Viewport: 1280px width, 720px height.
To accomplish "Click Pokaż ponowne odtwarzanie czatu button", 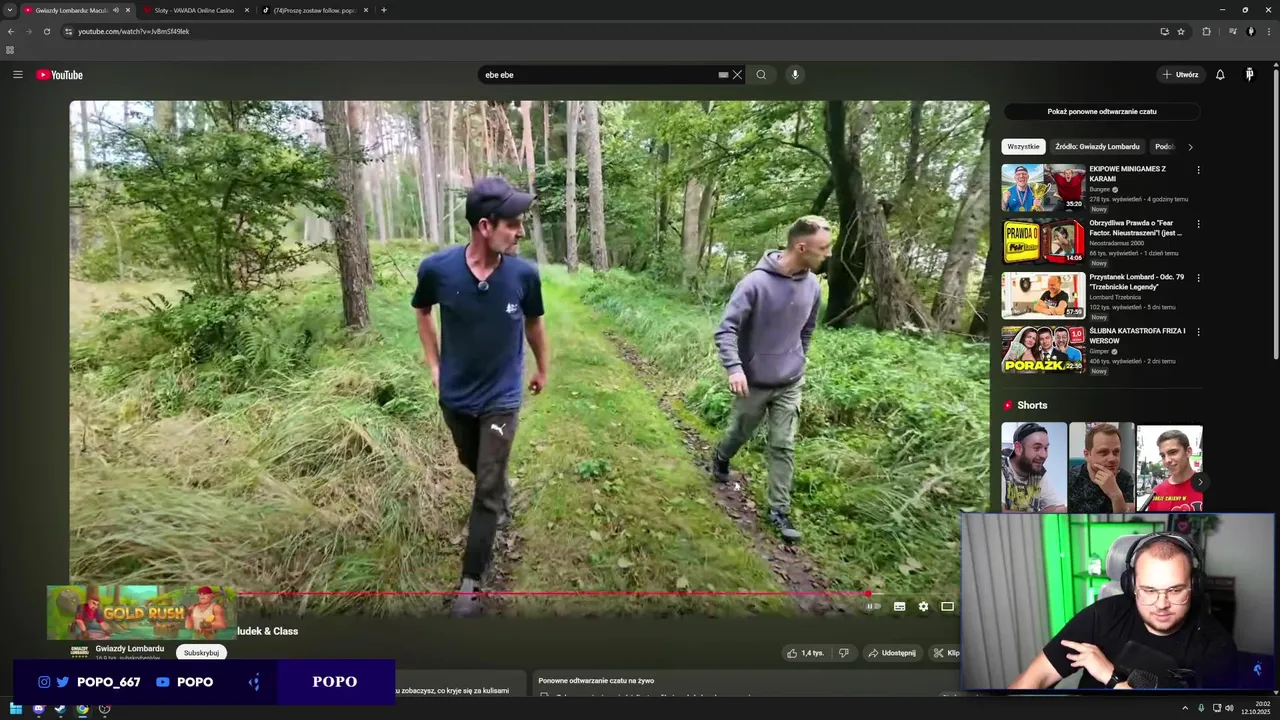I will click(x=1102, y=112).
